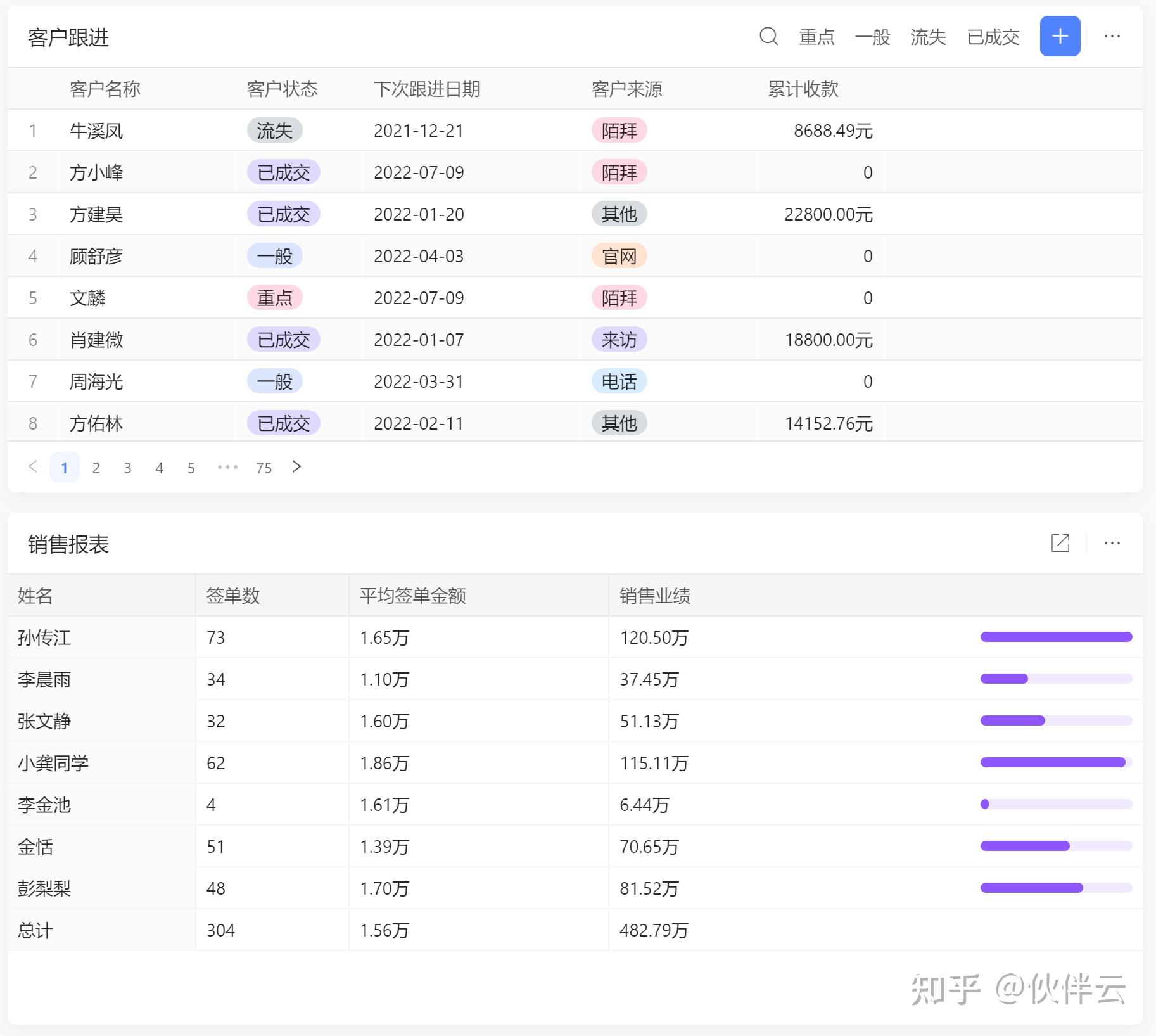The image size is (1156, 1036).
Task: Jump to page 4
Action: coord(160,468)
